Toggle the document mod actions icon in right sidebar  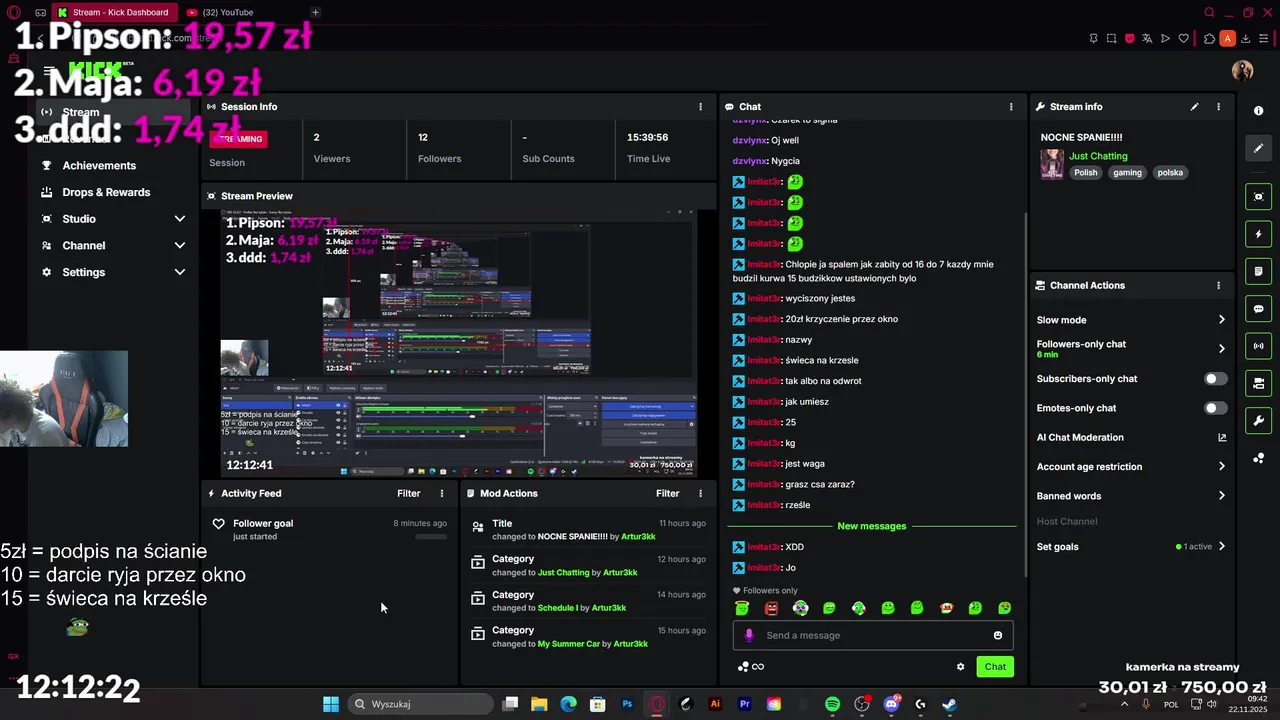pyautogui.click(x=1259, y=271)
